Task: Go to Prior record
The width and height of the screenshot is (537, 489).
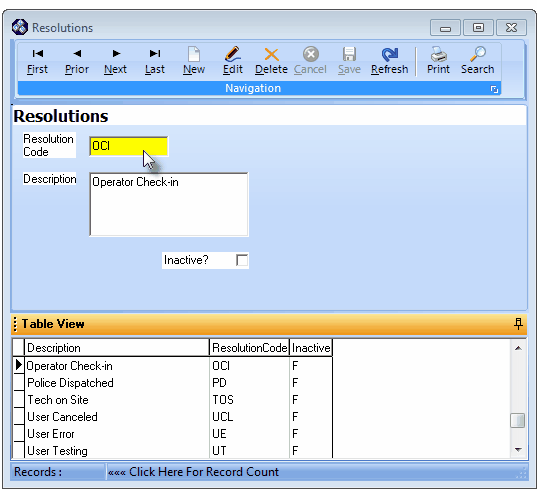Action: pos(77,61)
